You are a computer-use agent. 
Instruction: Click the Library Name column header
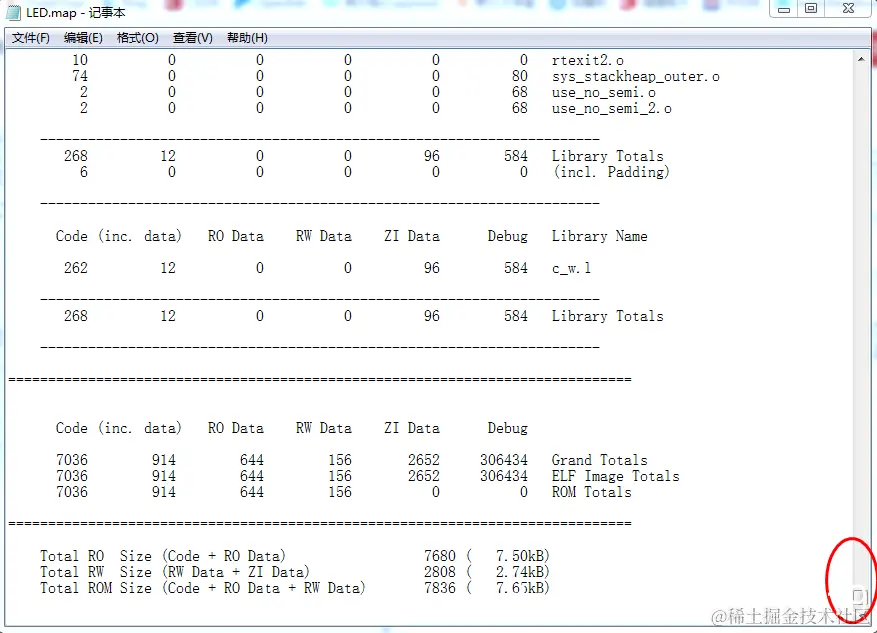[x=599, y=237]
